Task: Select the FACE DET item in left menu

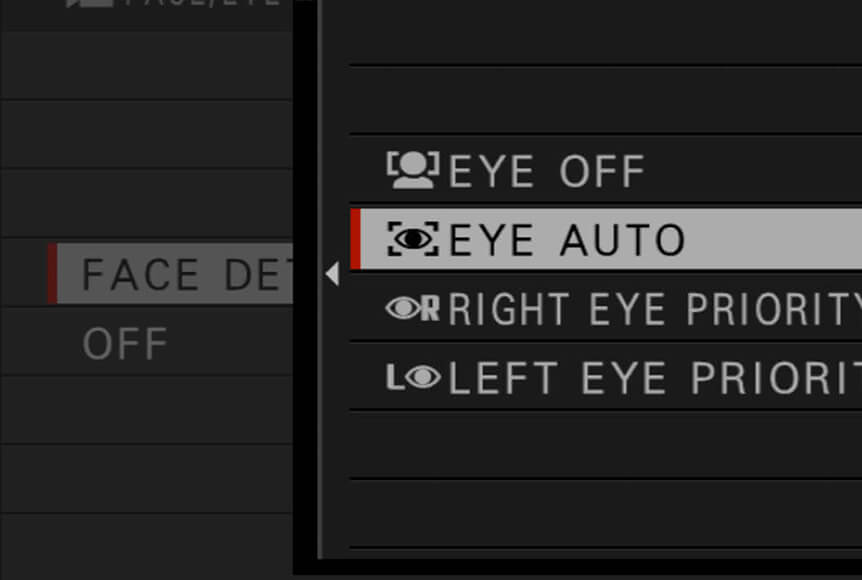Action: click(170, 273)
